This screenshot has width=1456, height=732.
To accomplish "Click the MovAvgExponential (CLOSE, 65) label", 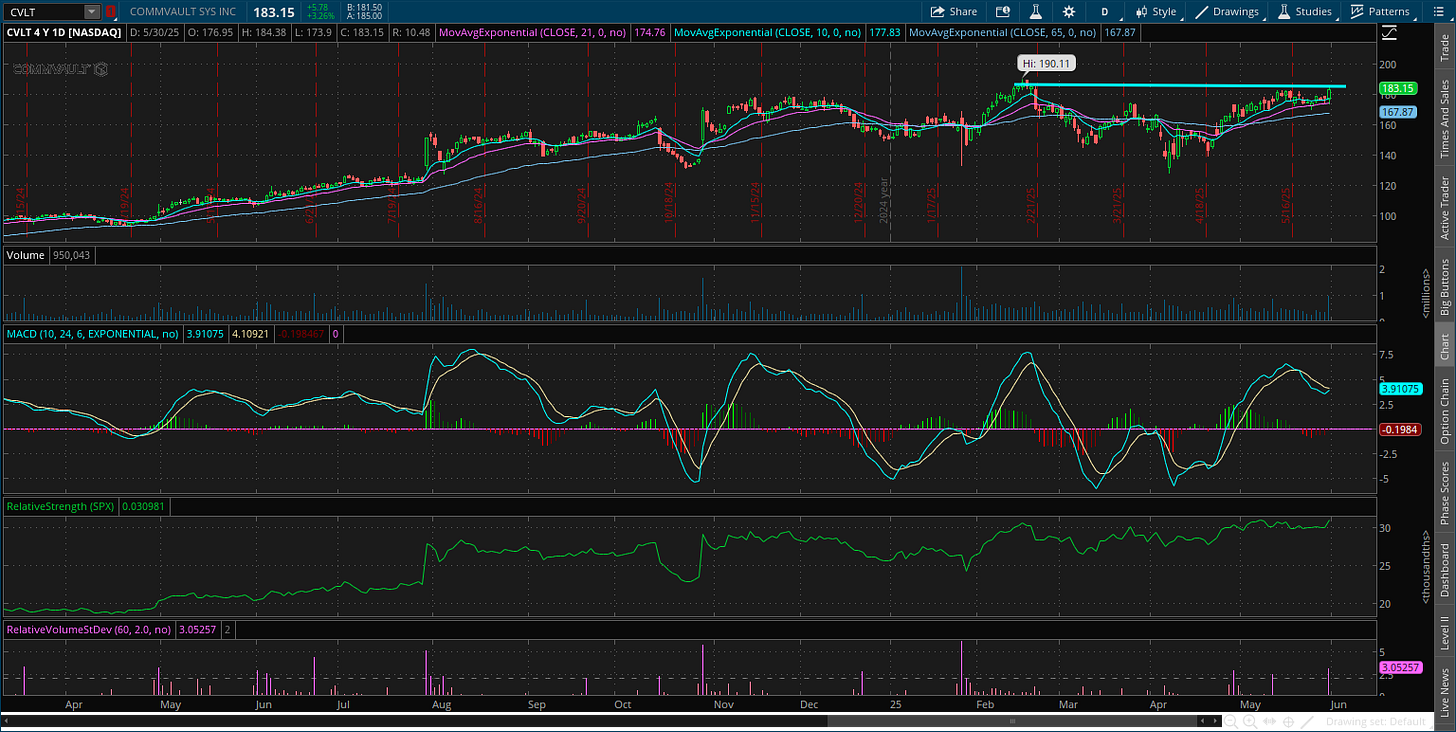I will tap(1002, 32).
